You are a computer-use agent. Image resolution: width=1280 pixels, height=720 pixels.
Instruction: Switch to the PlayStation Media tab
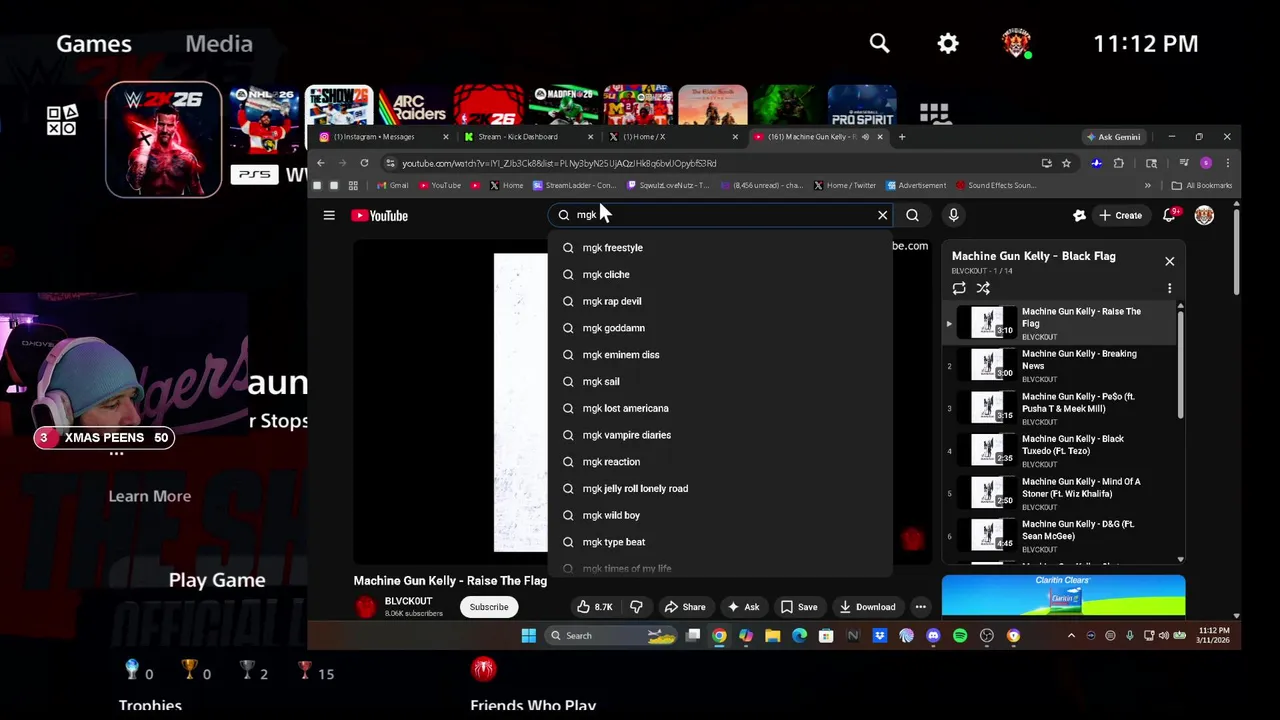[x=219, y=43]
